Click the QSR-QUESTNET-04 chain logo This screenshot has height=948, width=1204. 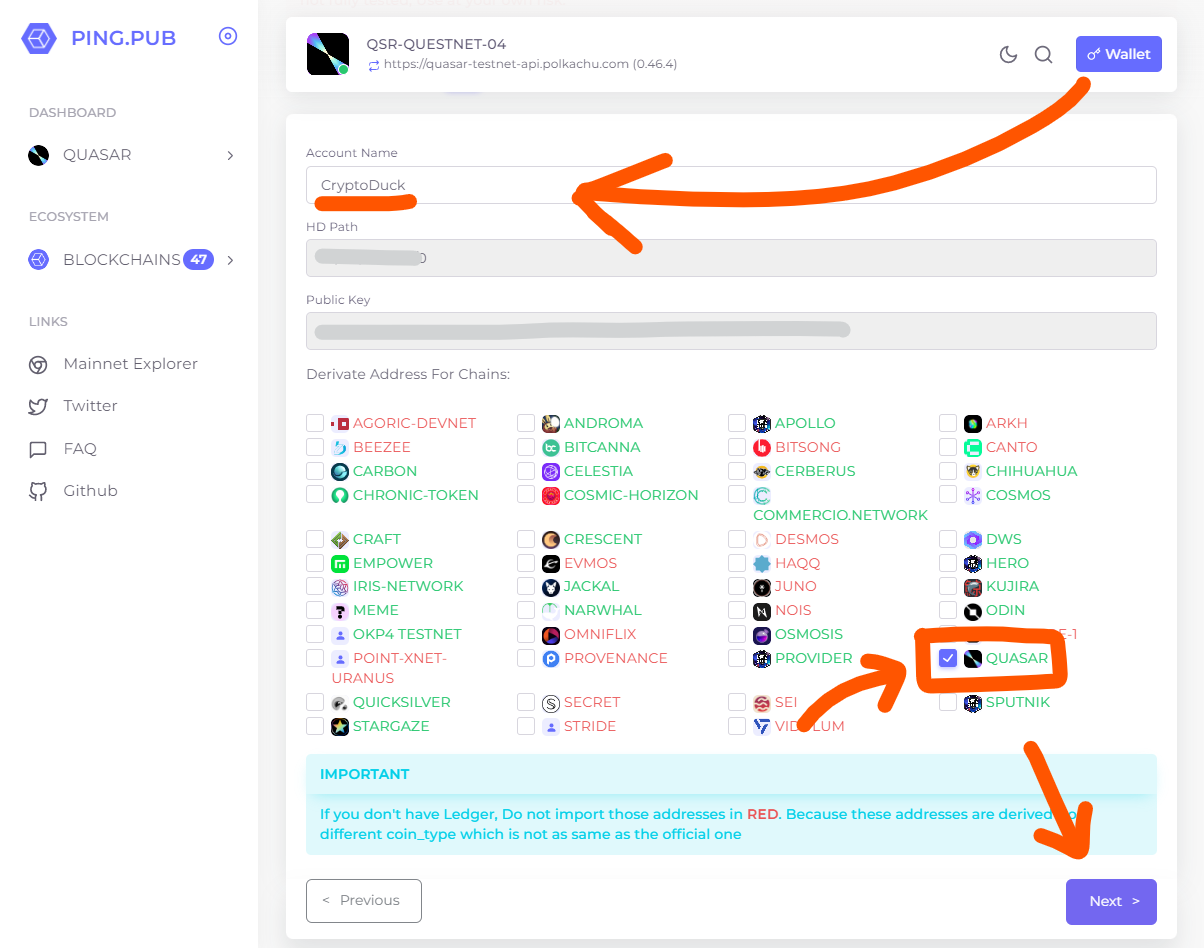tap(328, 54)
